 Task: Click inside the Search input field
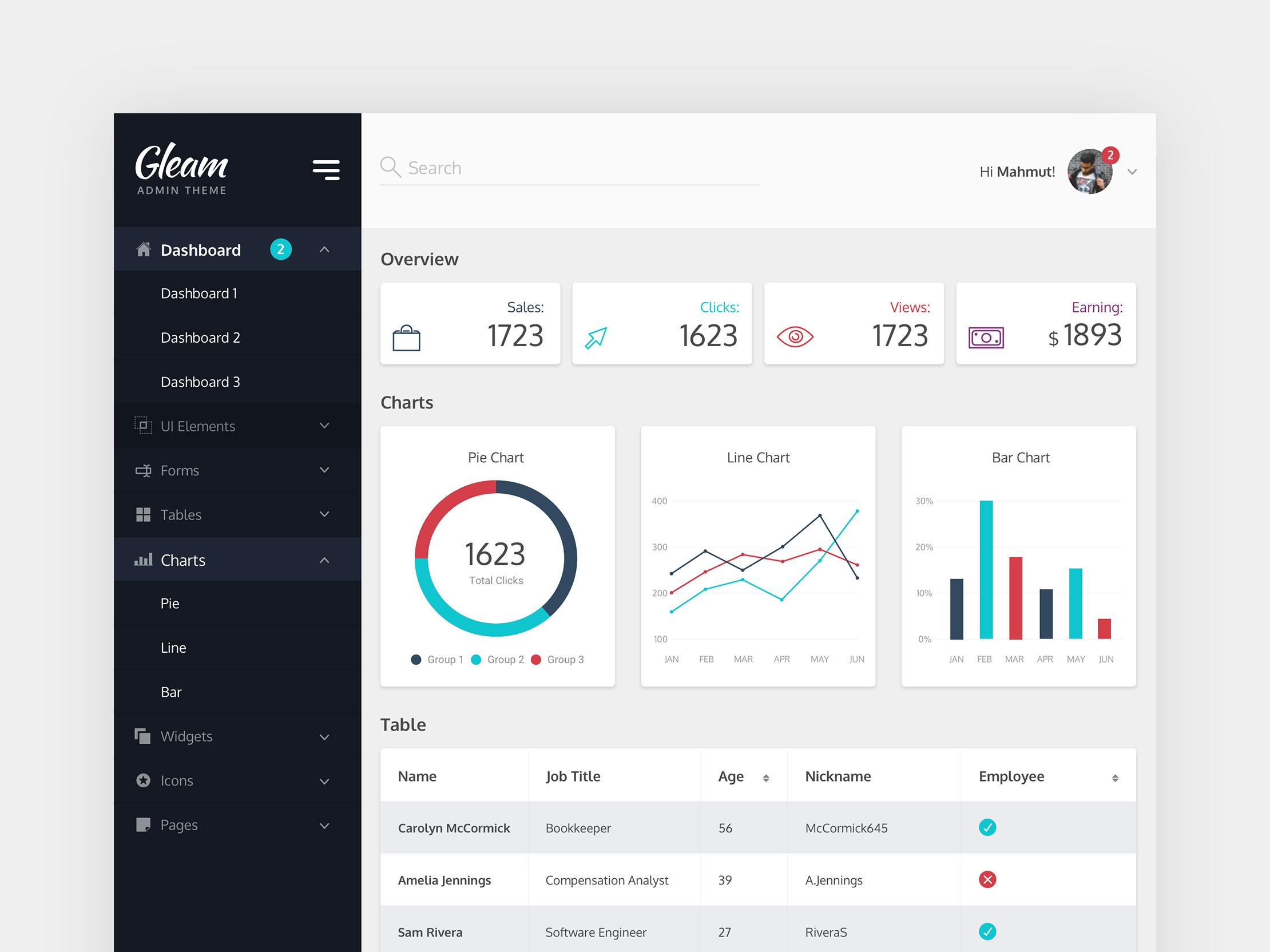point(569,167)
